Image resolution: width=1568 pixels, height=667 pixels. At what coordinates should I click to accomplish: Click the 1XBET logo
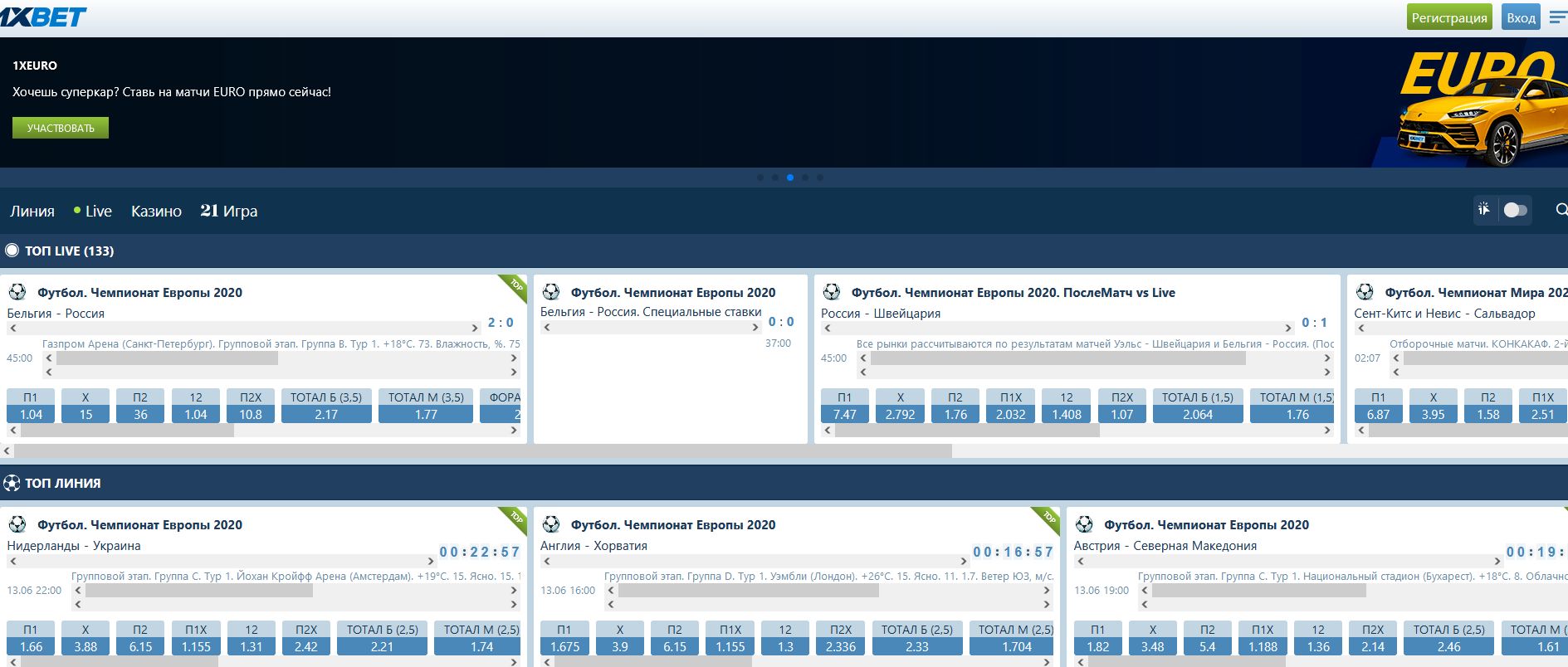point(43,17)
